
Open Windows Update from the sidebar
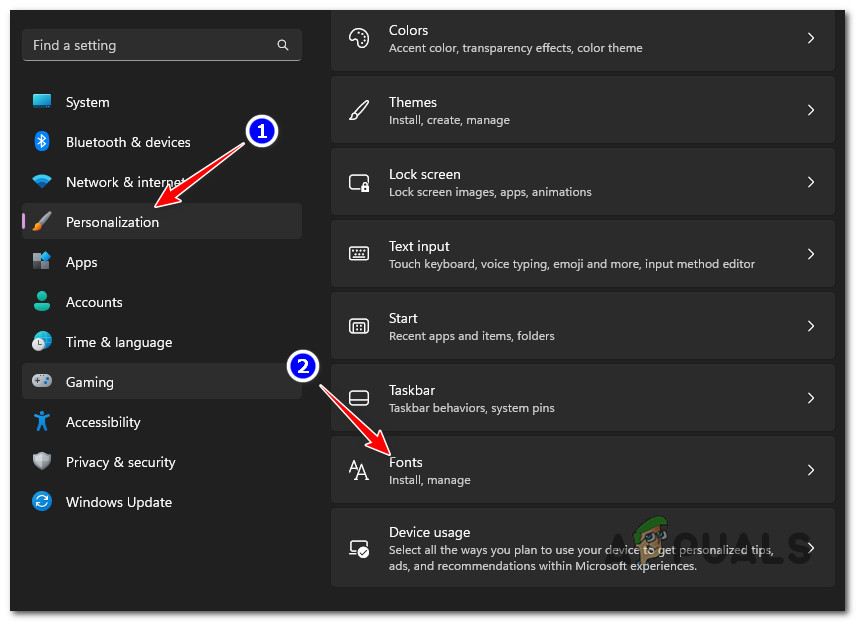pyautogui.click(x=118, y=502)
